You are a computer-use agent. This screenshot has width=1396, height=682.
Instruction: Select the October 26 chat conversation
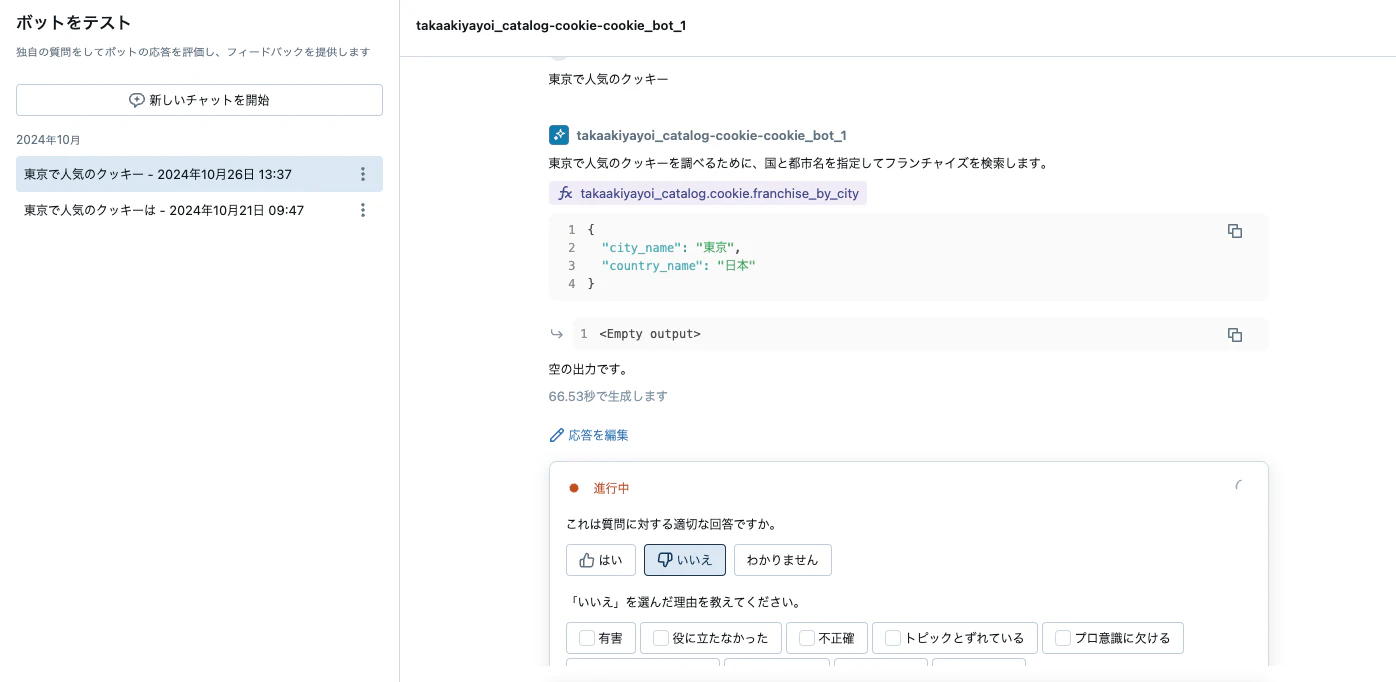point(160,174)
